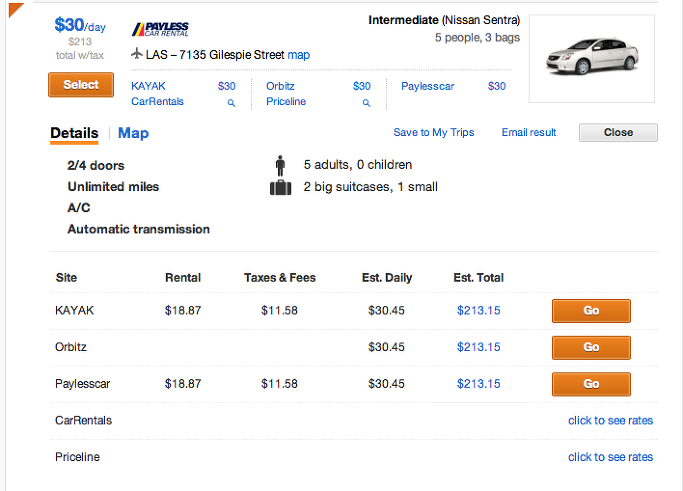Click the magnifier icon next to CarRentals
683x491 pixels.
[231, 103]
